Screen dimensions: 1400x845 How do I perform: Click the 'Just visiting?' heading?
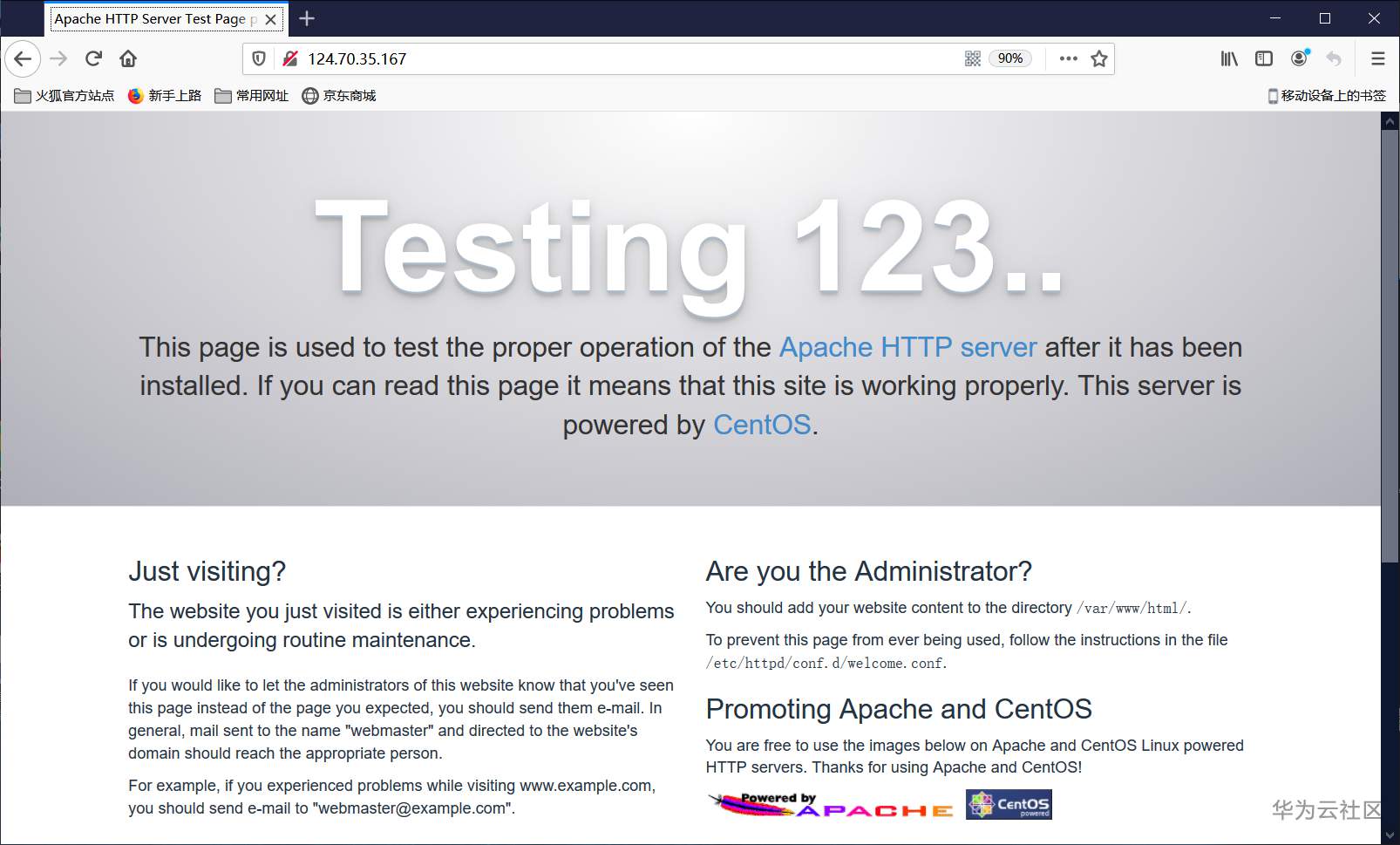(207, 571)
